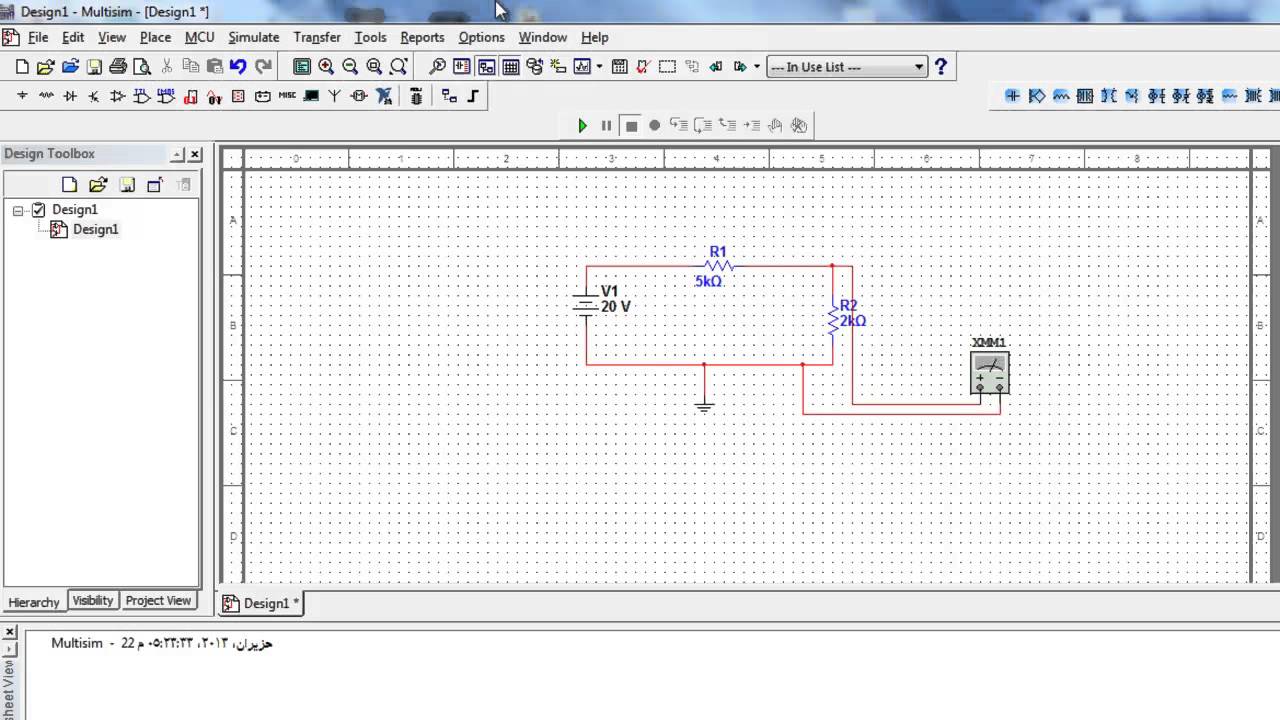The width and height of the screenshot is (1280, 720).
Task: Click the Save icon in main toolbar
Action: pos(94,67)
